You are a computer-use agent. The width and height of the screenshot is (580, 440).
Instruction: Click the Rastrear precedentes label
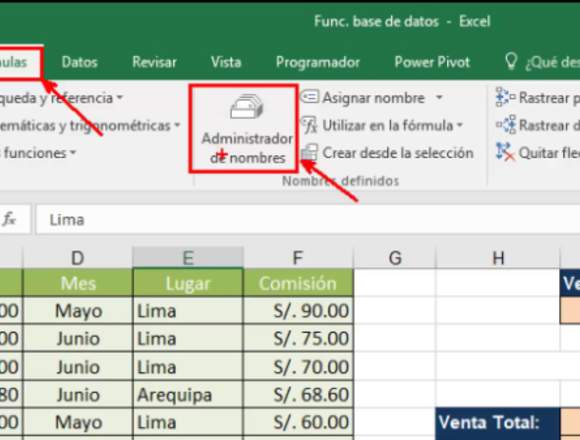(549, 98)
